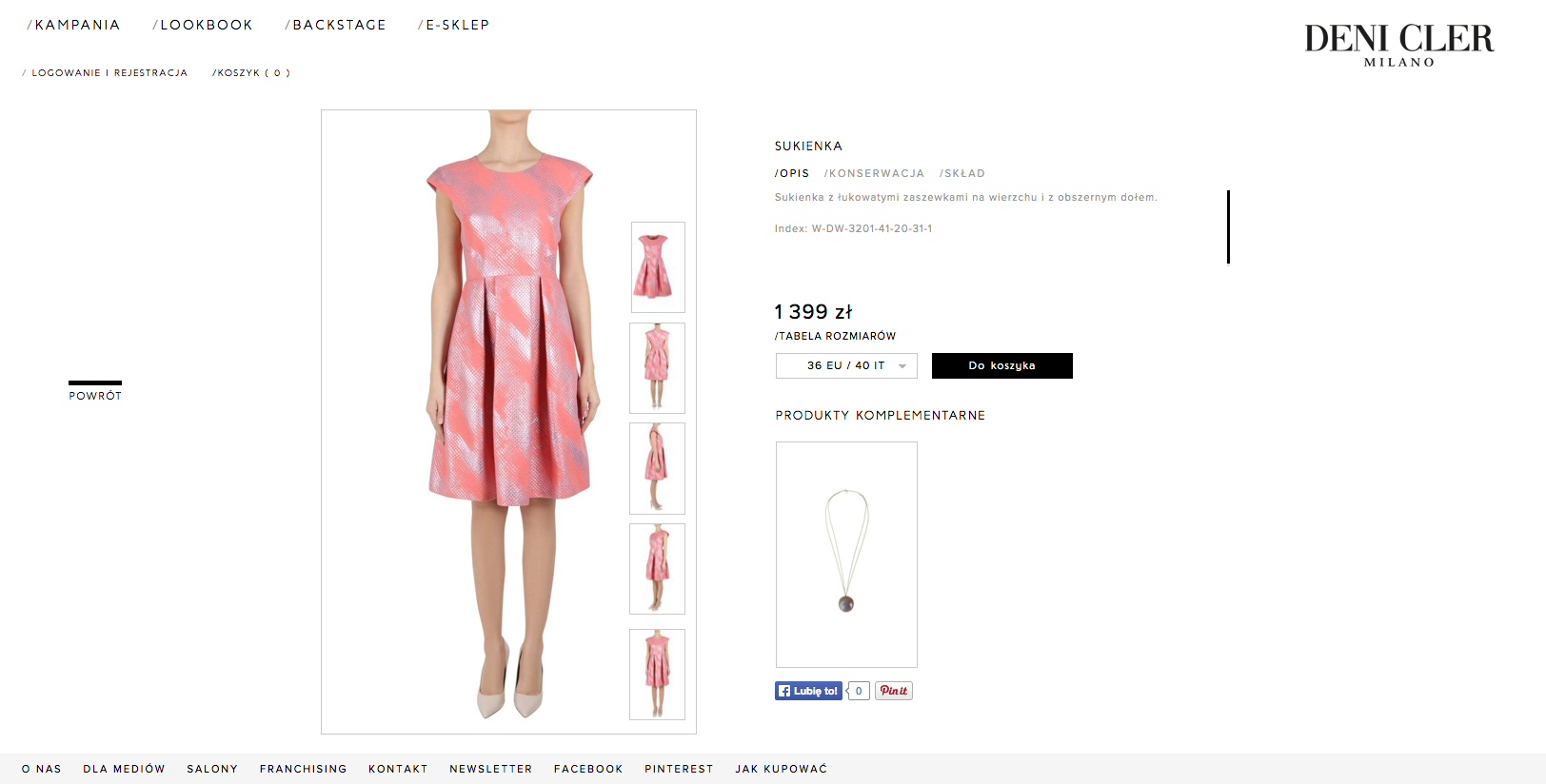The width and height of the screenshot is (1546, 784).
Task: Like the product with Facebook Lubię to!
Action: (808, 691)
